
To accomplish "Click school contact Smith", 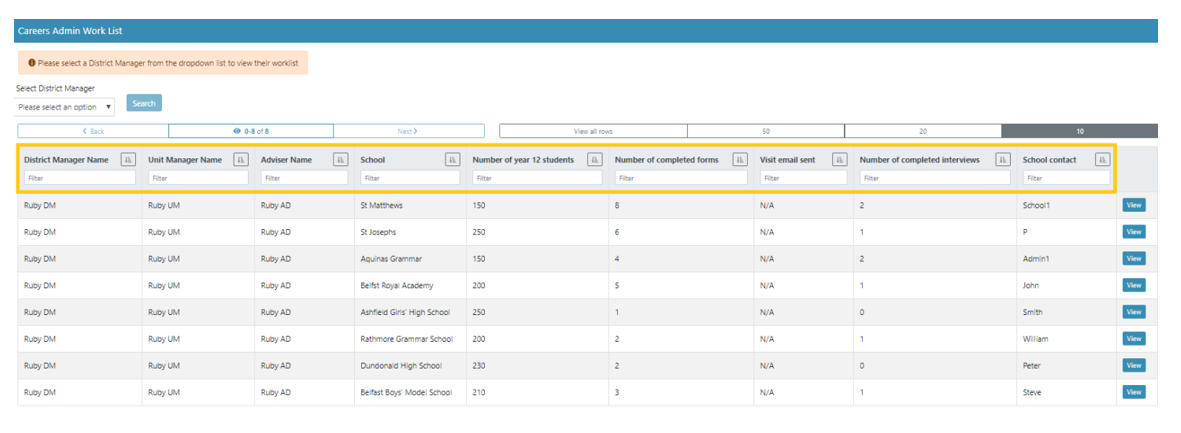I will pos(1033,312).
